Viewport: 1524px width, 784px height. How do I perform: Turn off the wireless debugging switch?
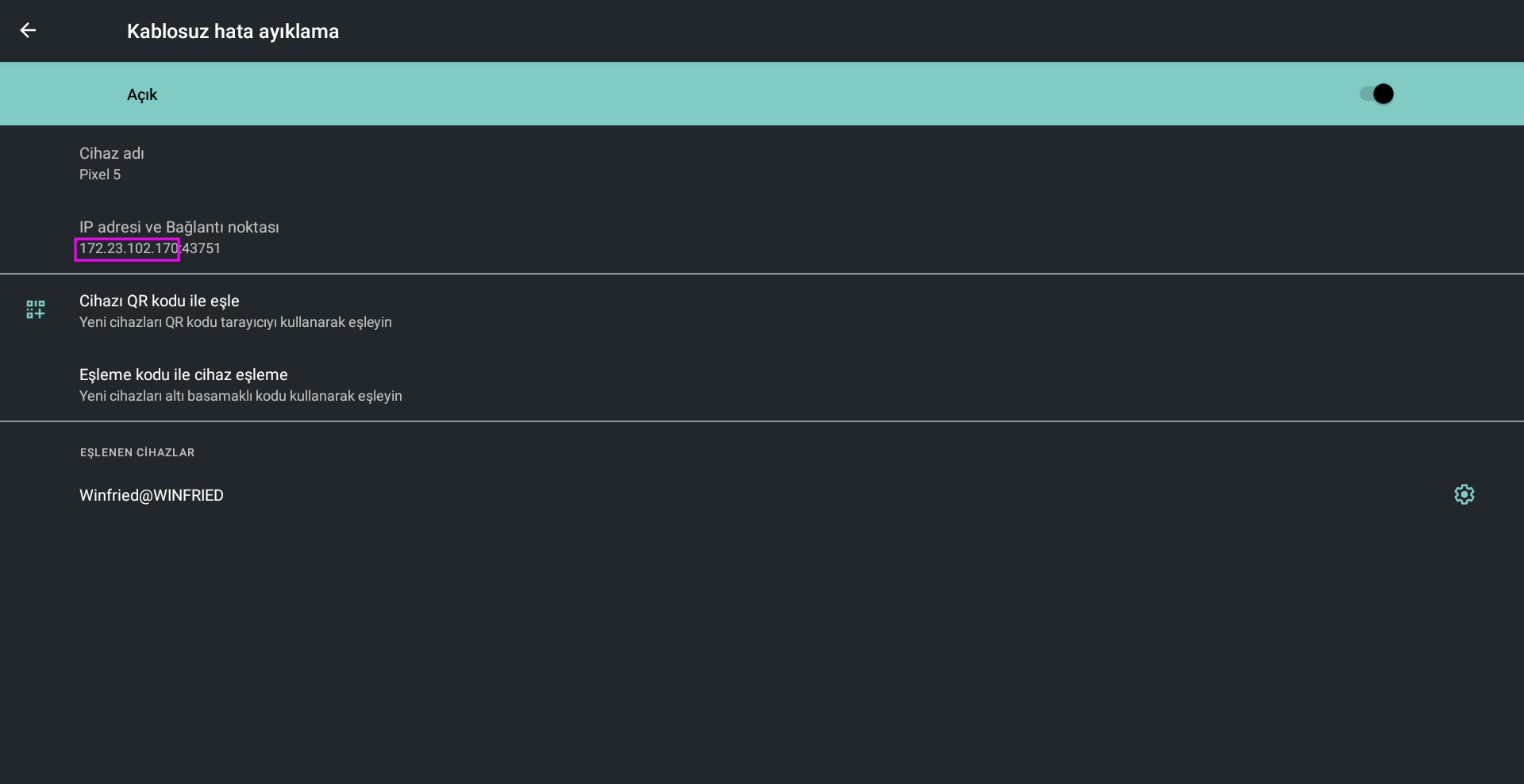1377,94
